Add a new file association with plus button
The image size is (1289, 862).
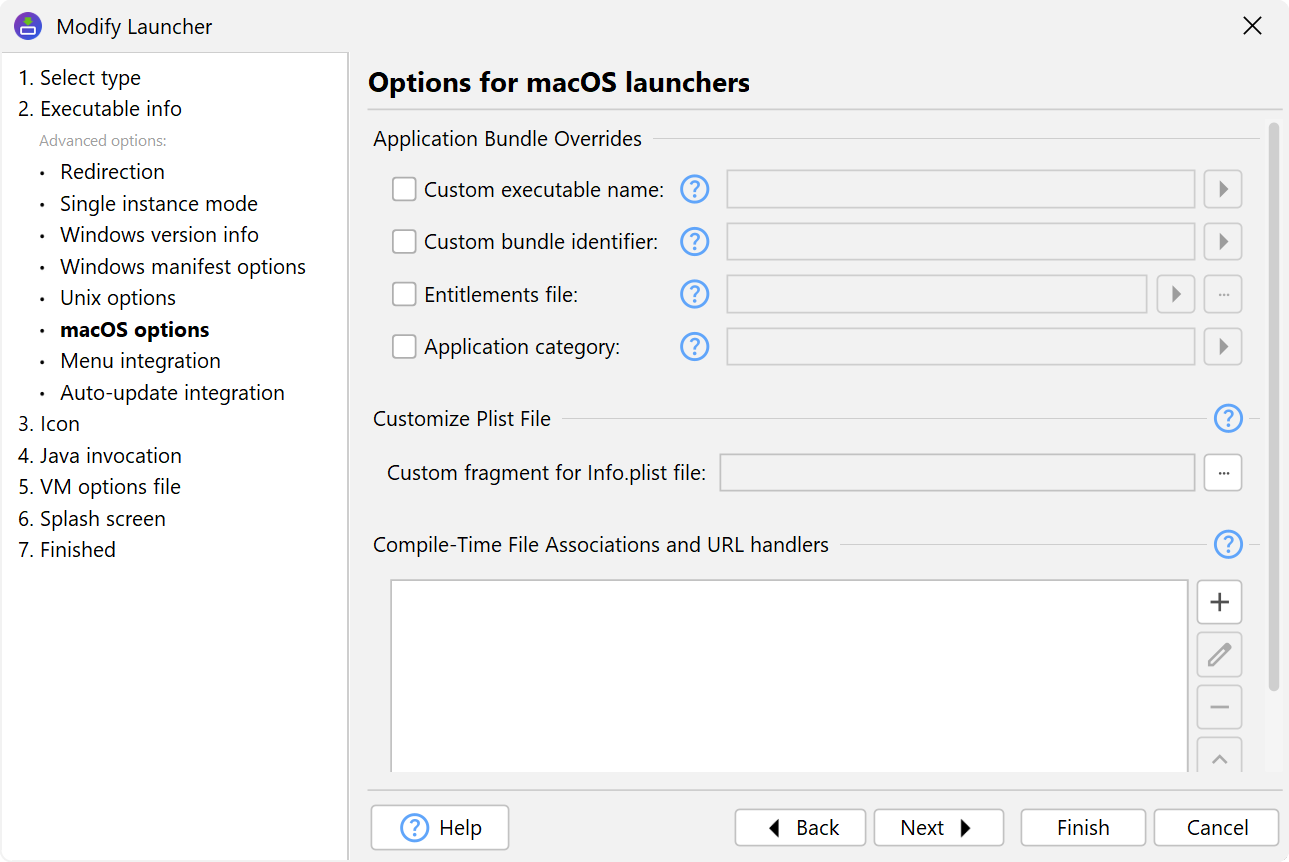[1219, 602]
